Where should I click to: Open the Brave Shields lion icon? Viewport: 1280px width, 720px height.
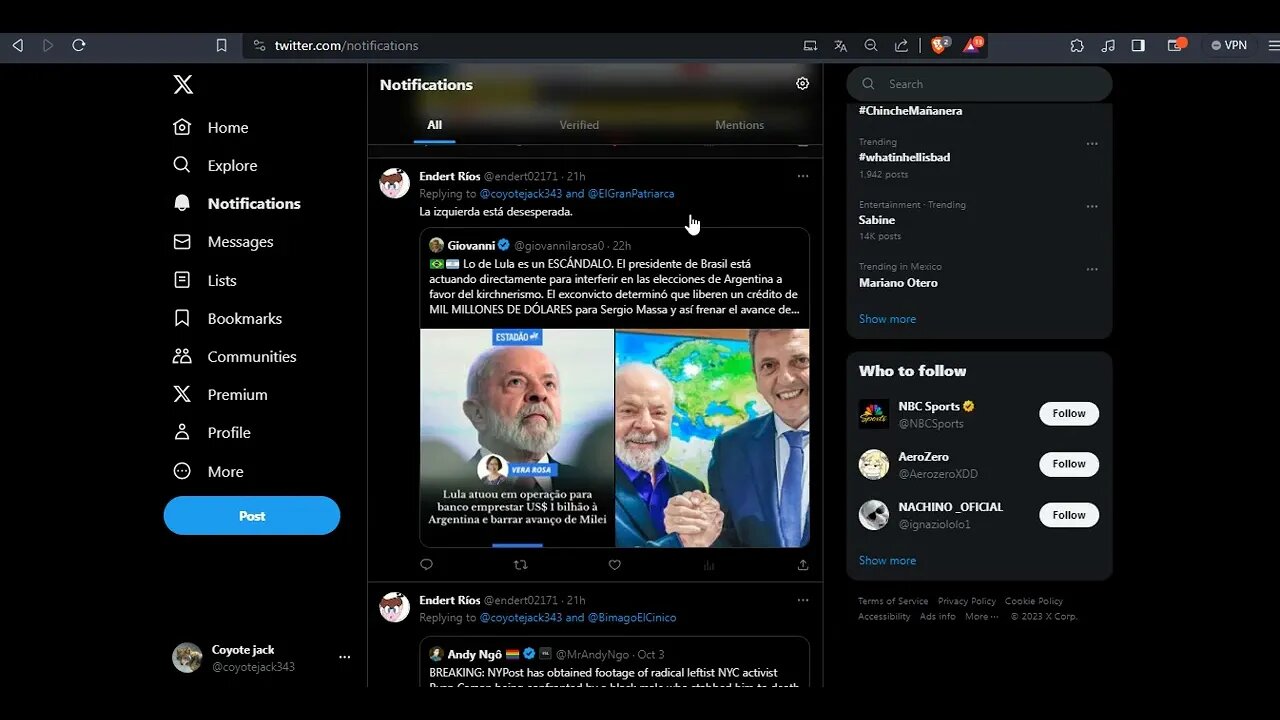coord(940,45)
